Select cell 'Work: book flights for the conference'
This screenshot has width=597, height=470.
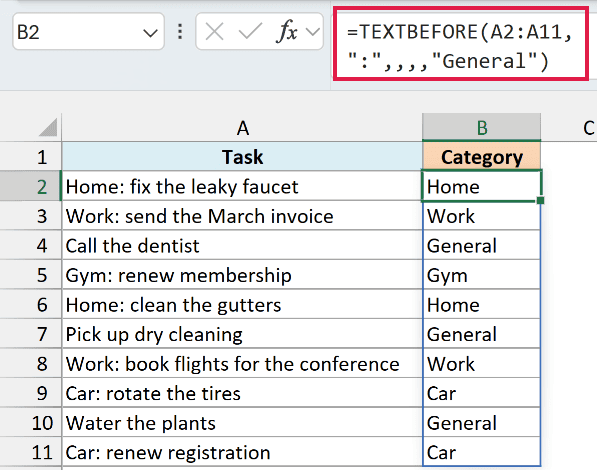tap(242, 363)
